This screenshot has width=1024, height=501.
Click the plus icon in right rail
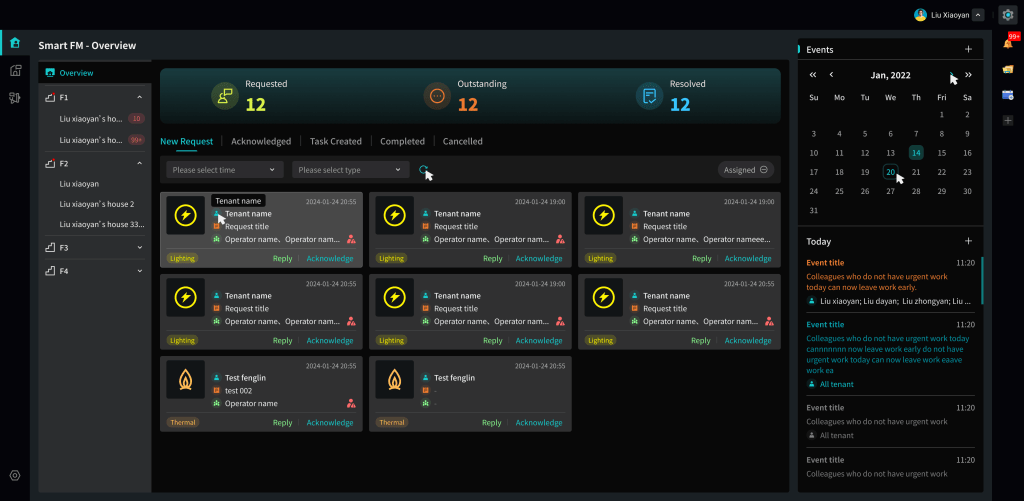click(x=1008, y=120)
